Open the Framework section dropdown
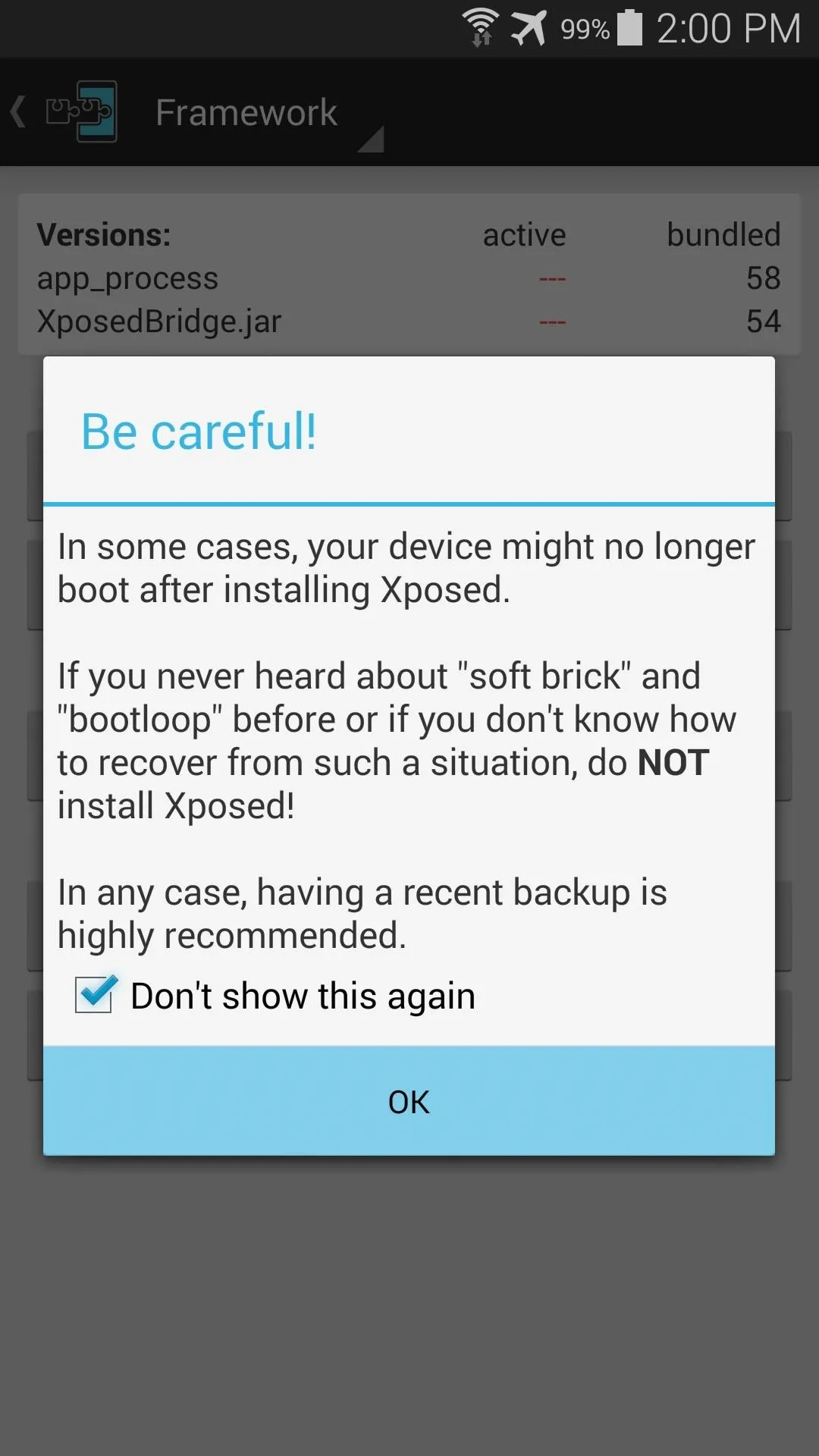The width and height of the screenshot is (819, 1456). click(x=246, y=112)
